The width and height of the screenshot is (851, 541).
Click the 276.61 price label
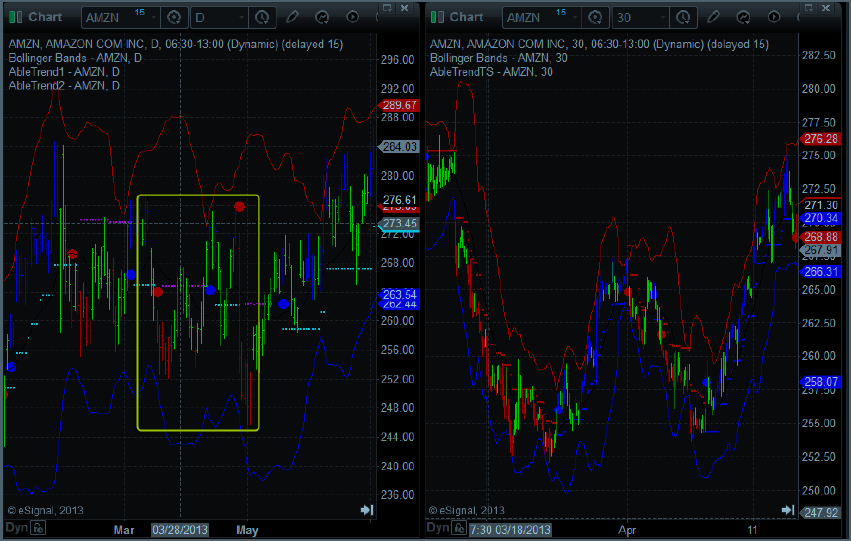coord(399,200)
